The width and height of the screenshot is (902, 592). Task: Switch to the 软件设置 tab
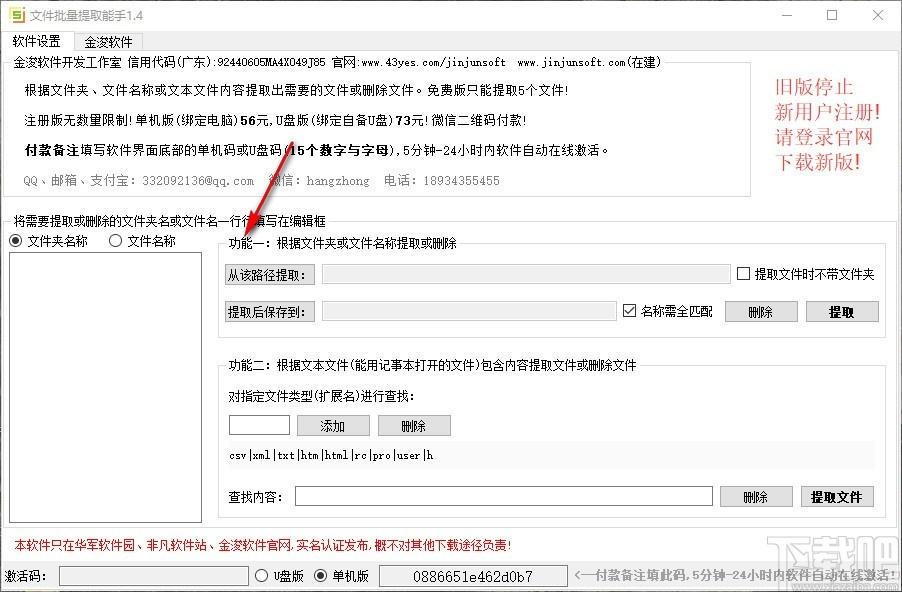pyautogui.click(x=37, y=41)
